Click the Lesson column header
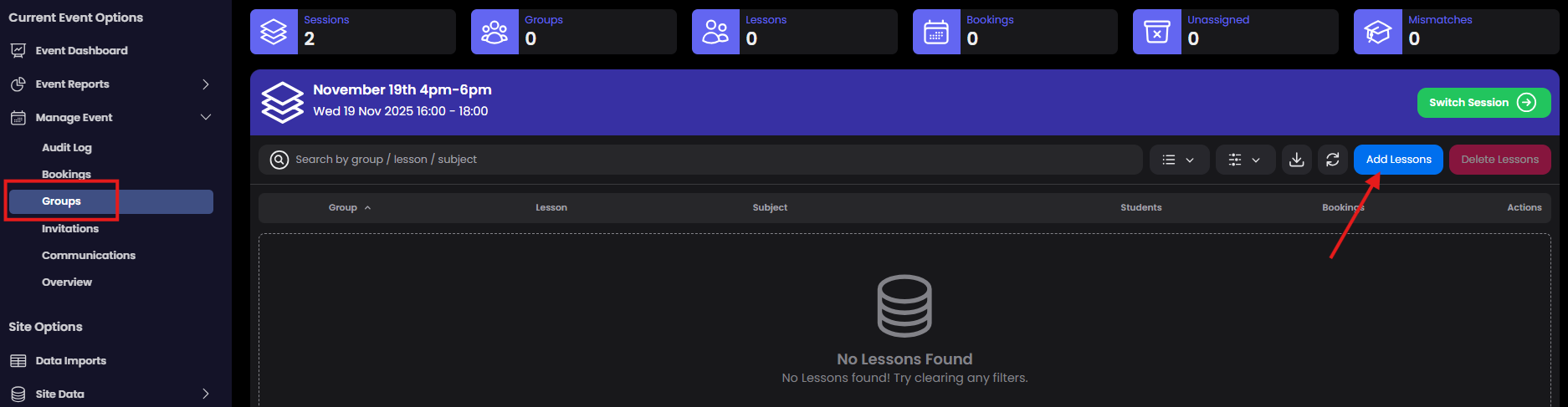Screen dimensions: 1568x407 551,207
